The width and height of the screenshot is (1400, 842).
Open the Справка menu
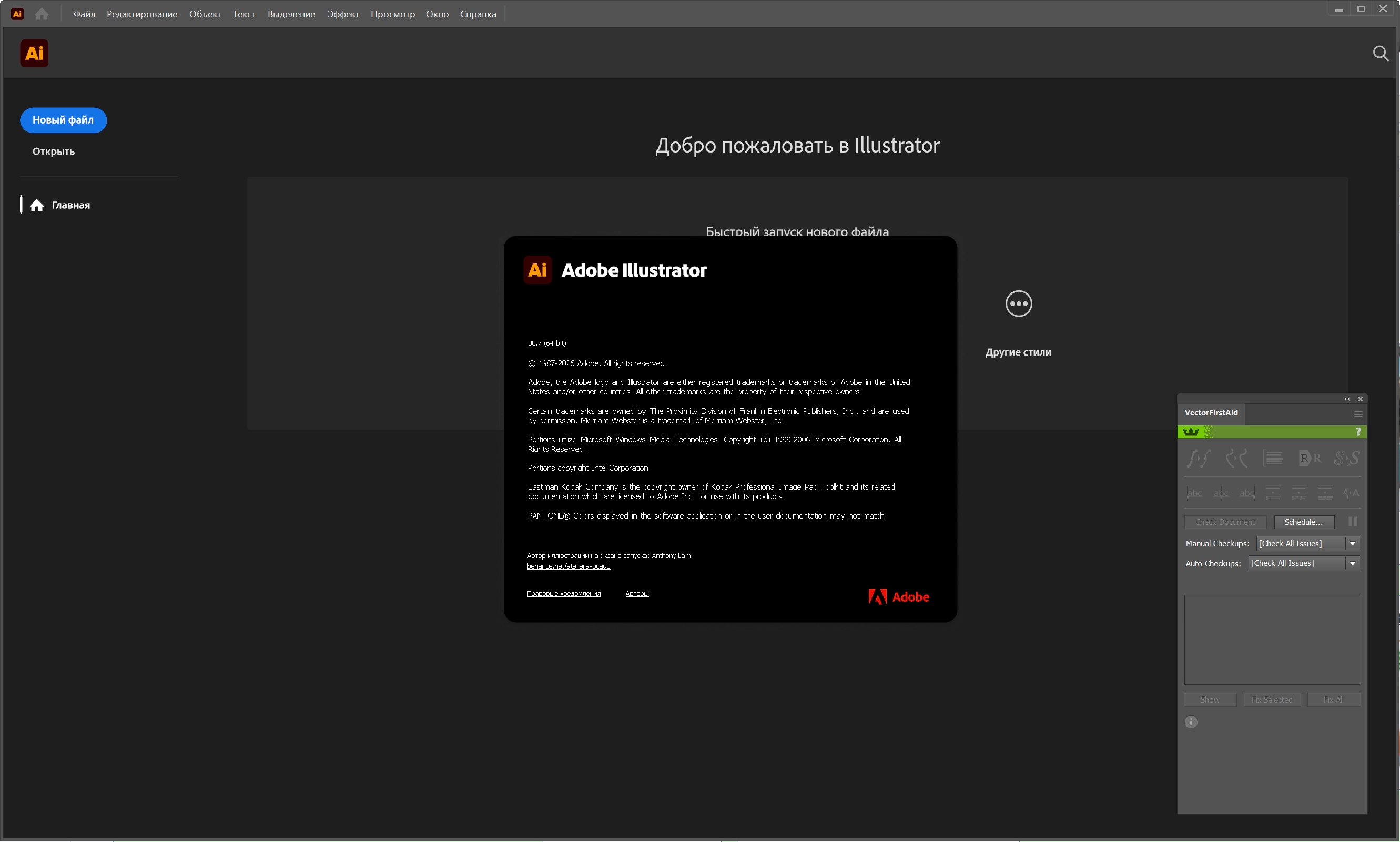(478, 14)
